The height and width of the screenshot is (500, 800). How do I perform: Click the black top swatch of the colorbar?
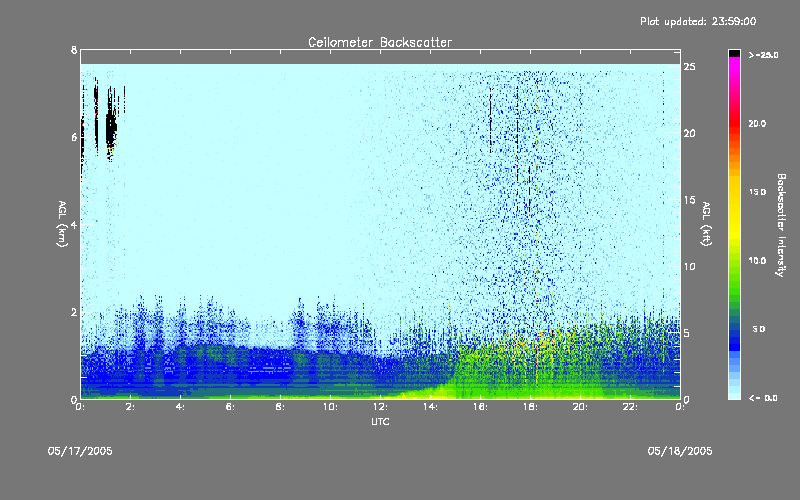734,53
